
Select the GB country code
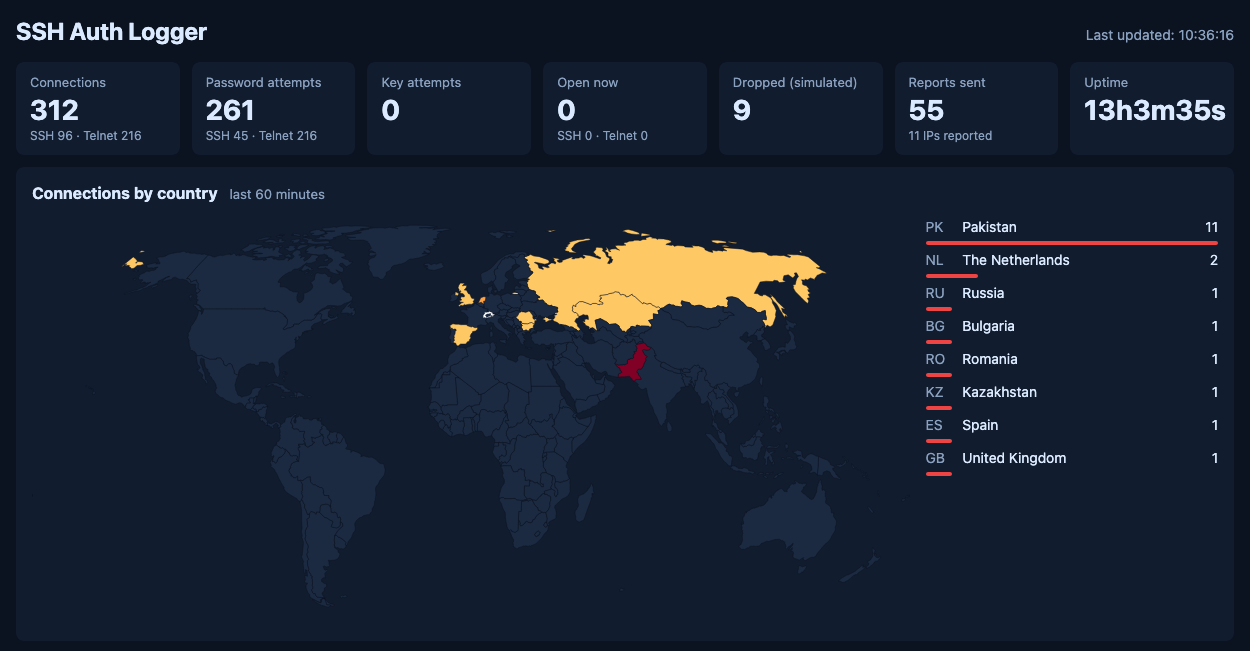coord(935,458)
